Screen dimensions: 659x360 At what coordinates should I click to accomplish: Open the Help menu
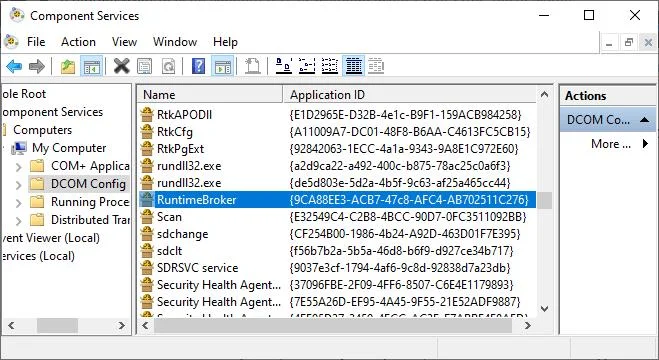pyautogui.click(x=225, y=42)
